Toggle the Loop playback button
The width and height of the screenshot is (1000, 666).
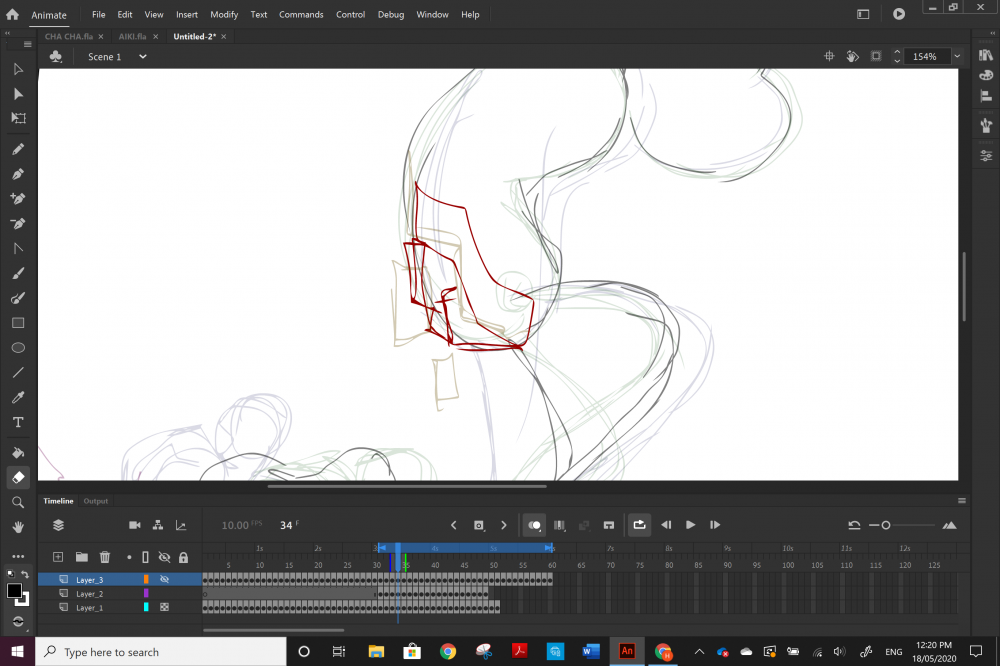tap(639, 525)
